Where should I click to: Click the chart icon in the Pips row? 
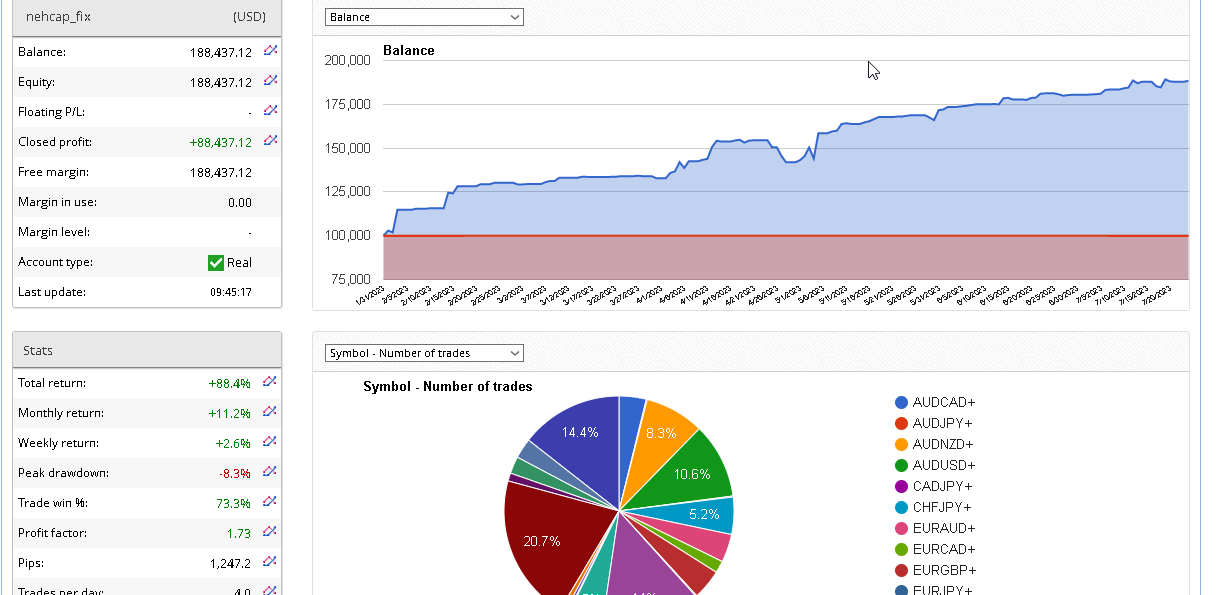pyautogui.click(x=270, y=561)
